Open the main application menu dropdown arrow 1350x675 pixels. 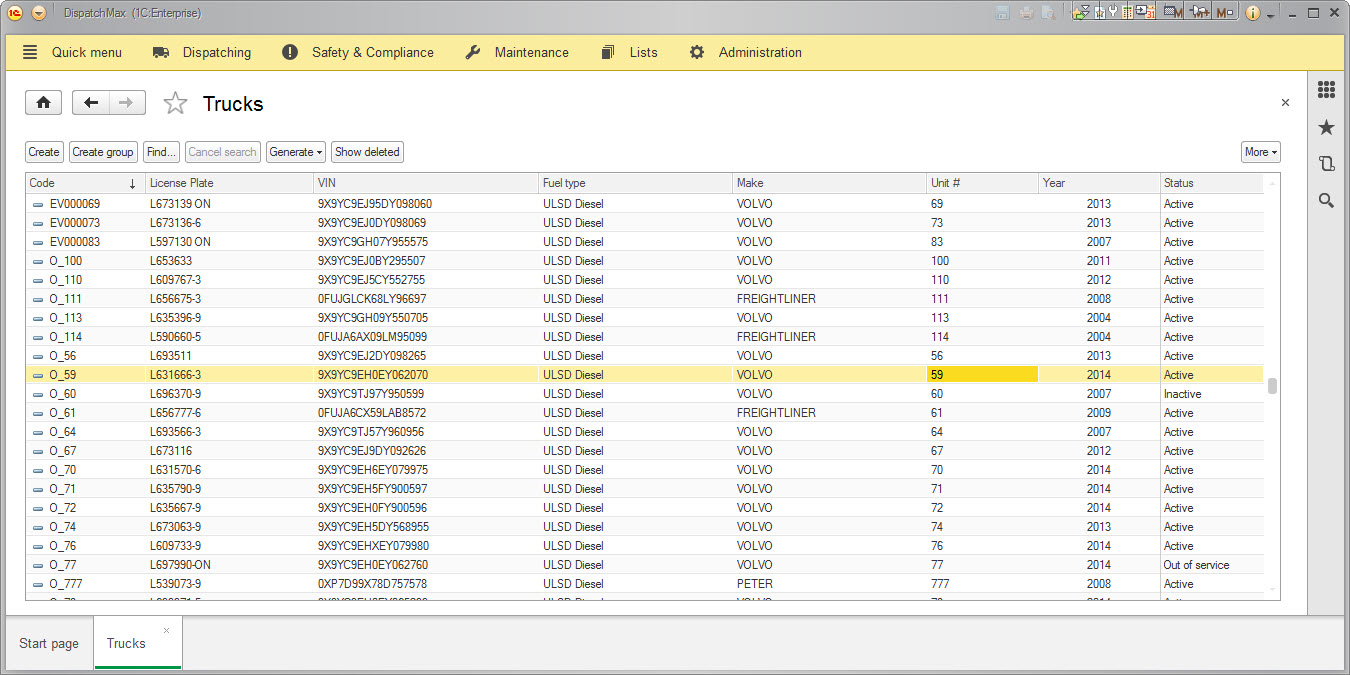(x=39, y=13)
